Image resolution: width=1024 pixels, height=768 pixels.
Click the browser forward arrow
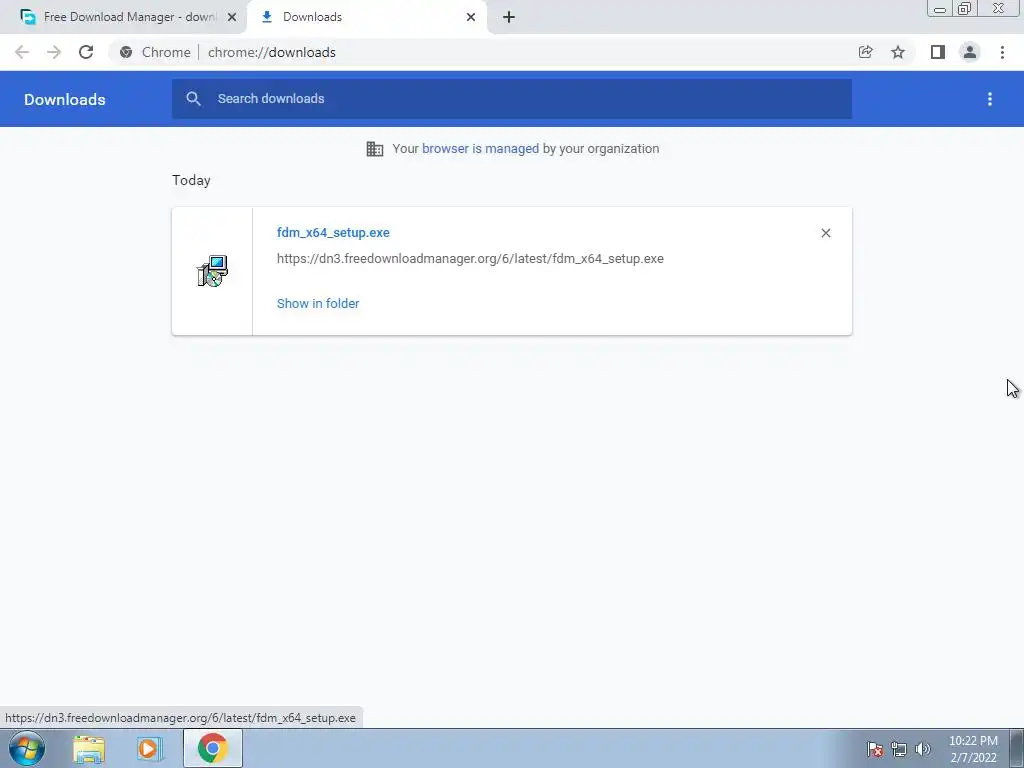click(x=54, y=52)
